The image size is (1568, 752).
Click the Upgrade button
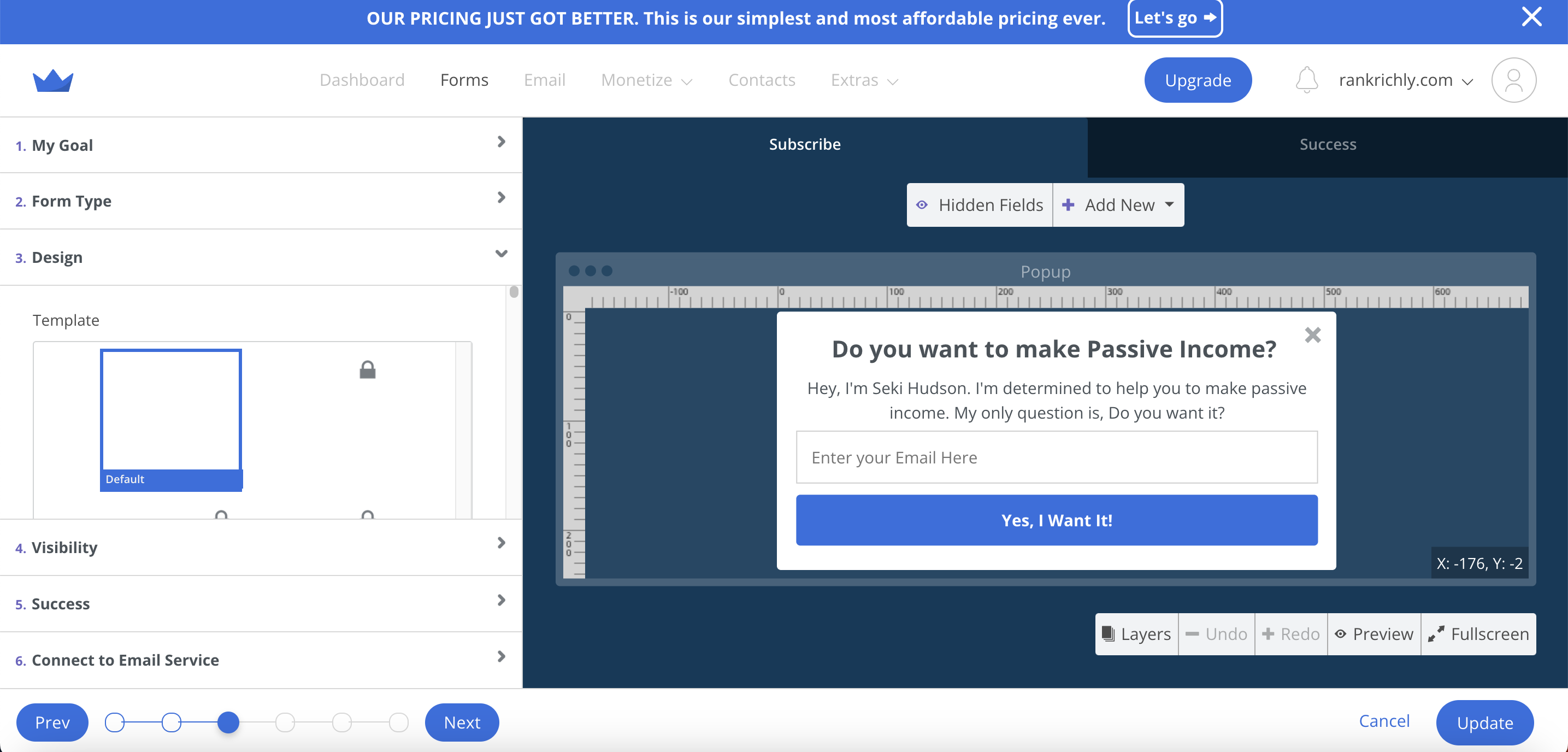tap(1197, 80)
